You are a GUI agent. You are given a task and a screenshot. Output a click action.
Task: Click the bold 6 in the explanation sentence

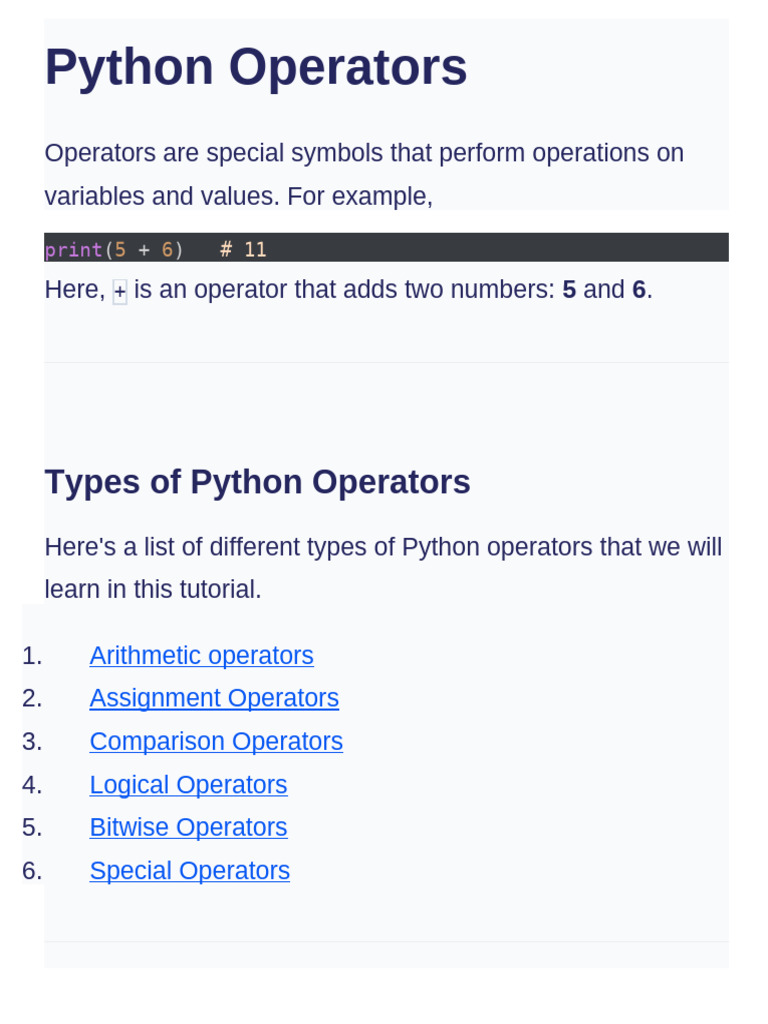[639, 290]
